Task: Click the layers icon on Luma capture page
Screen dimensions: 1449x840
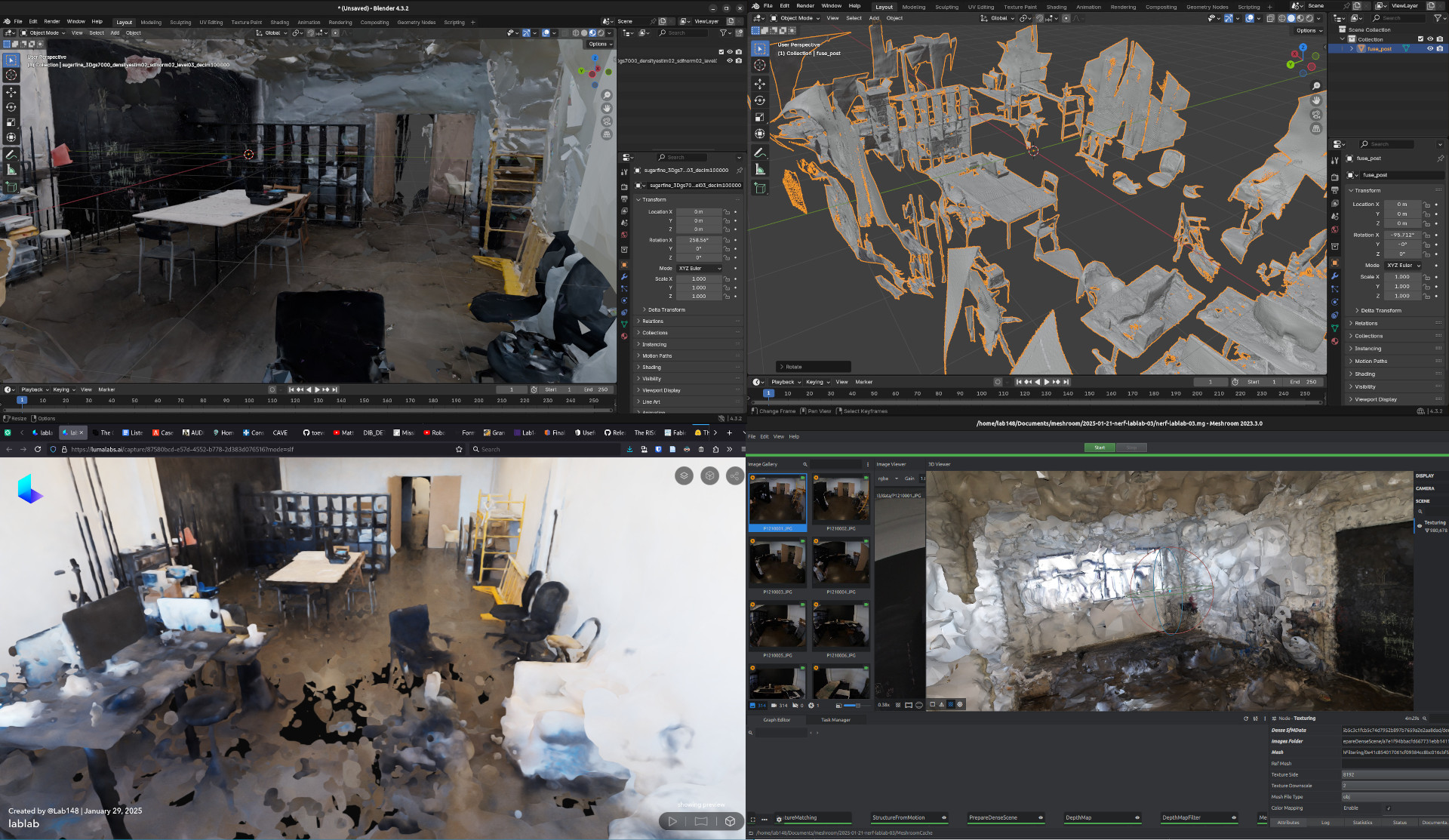Action: coord(684,475)
